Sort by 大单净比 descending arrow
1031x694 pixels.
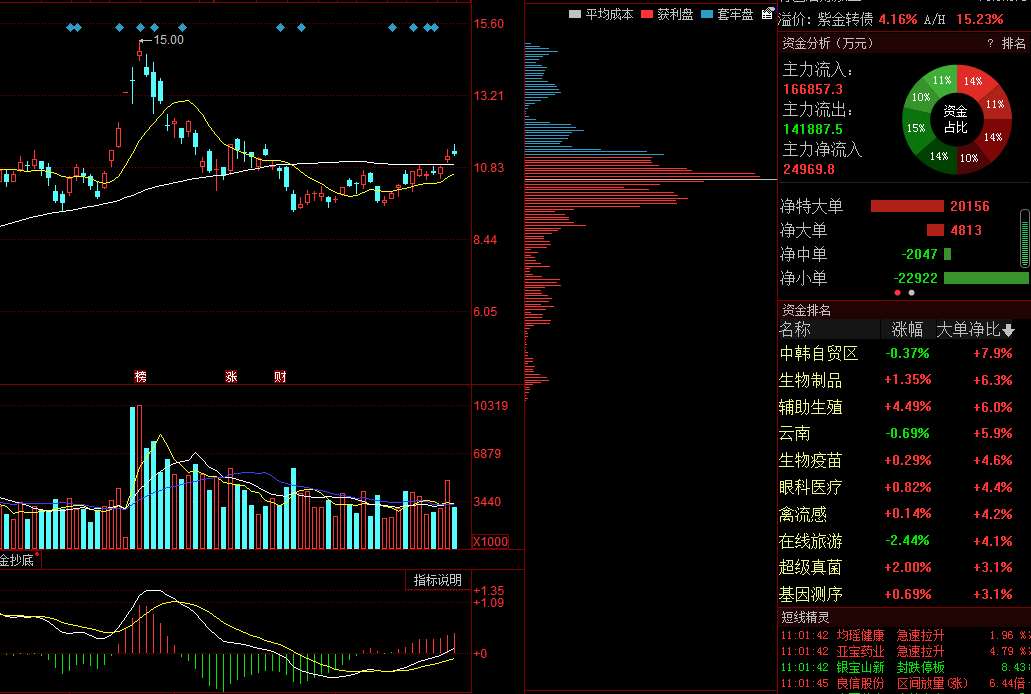click(1009, 330)
